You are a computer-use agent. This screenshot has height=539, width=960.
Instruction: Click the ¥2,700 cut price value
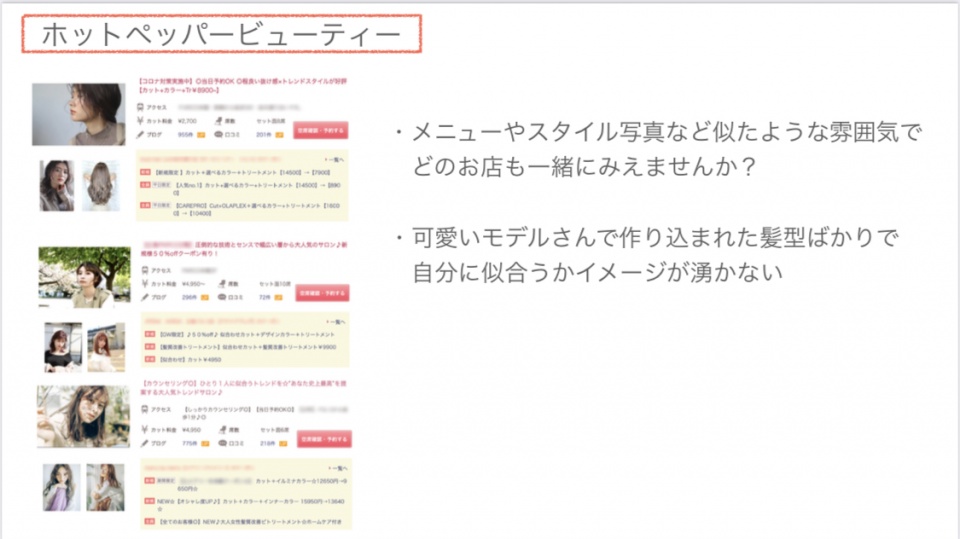[187, 121]
